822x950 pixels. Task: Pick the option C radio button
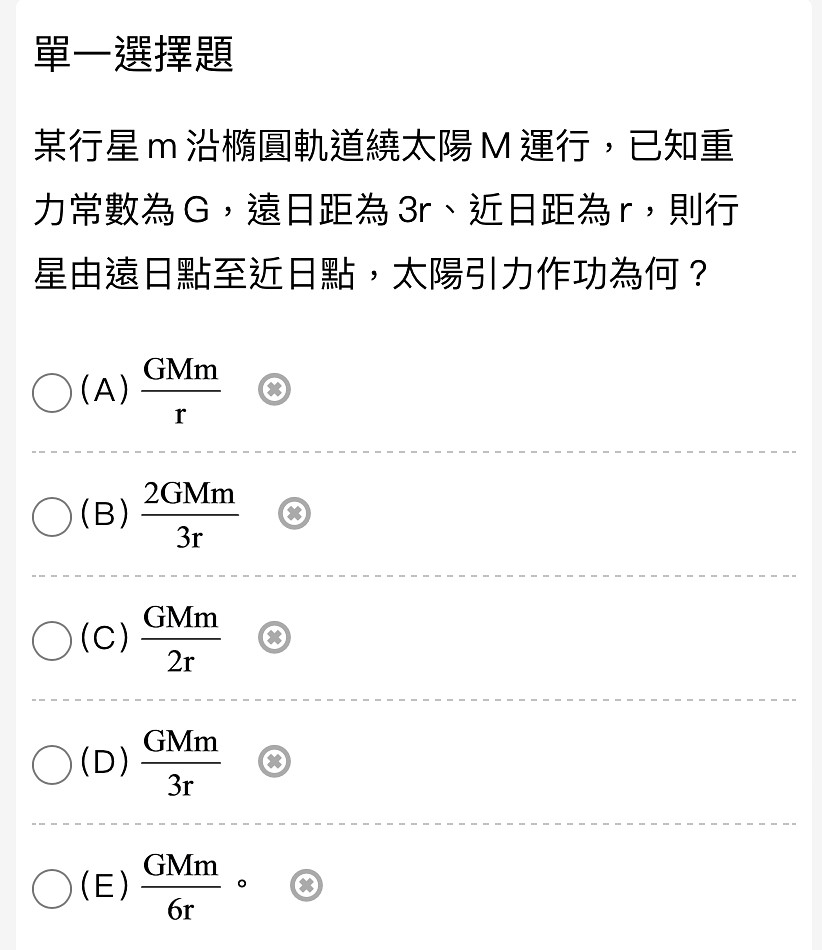(x=52, y=640)
